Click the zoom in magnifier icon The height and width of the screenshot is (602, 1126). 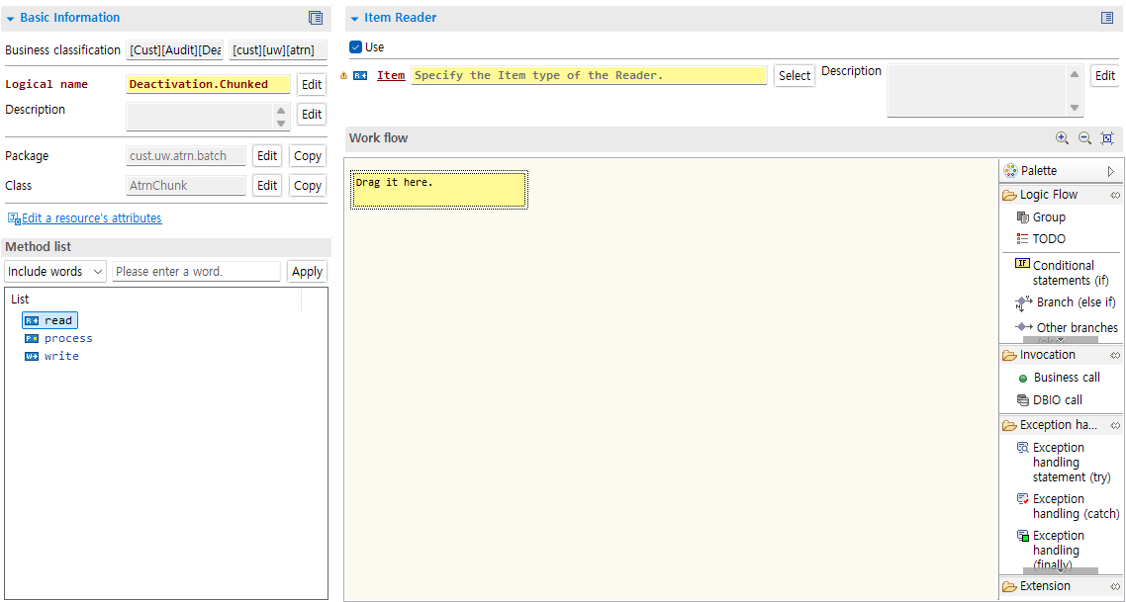click(1062, 138)
